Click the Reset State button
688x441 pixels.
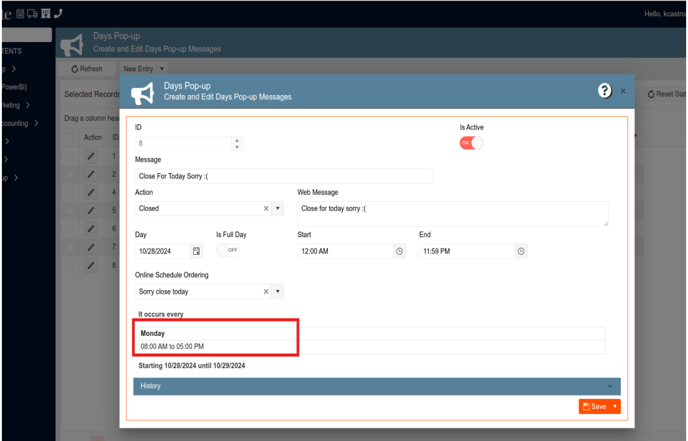coord(666,94)
